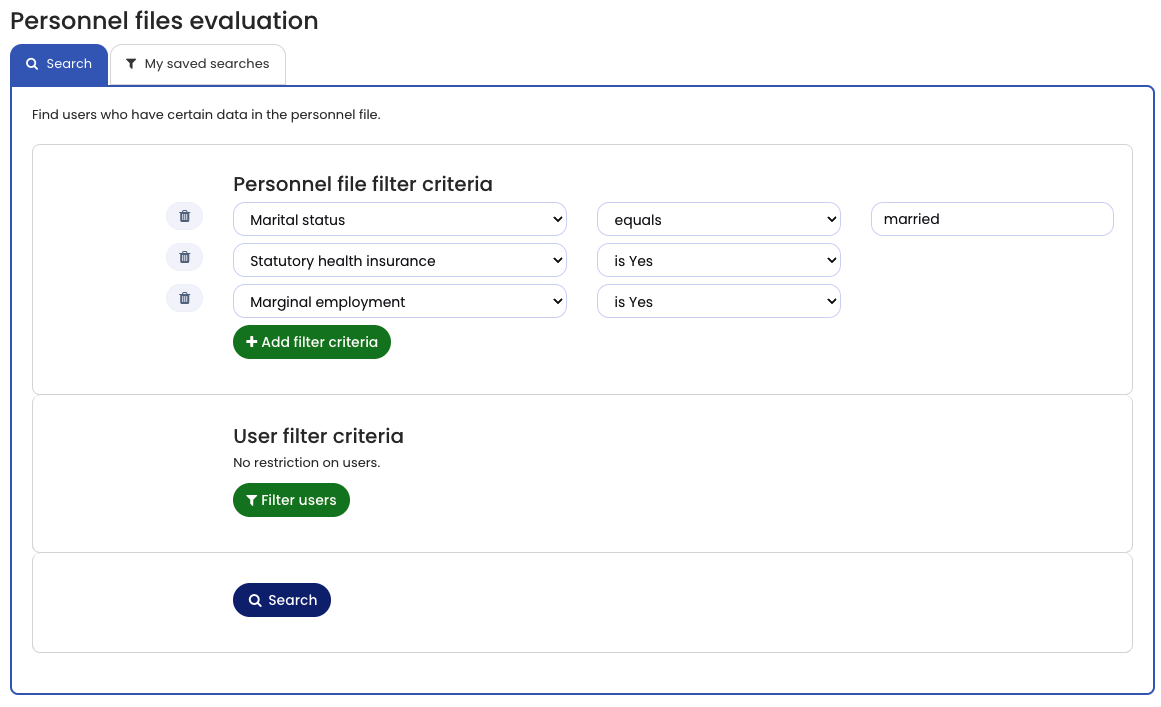This screenshot has height=707, width=1161.
Task: Open 'is Yes' dropdown for Marginal employment
Action: (718, 302)
